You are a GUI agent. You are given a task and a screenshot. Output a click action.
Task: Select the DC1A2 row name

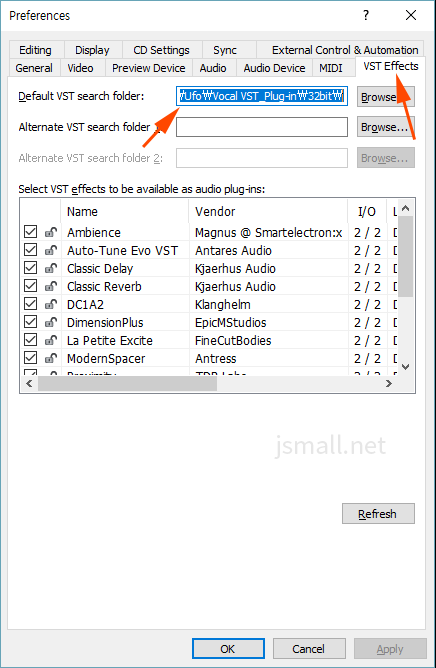point(85,304)
